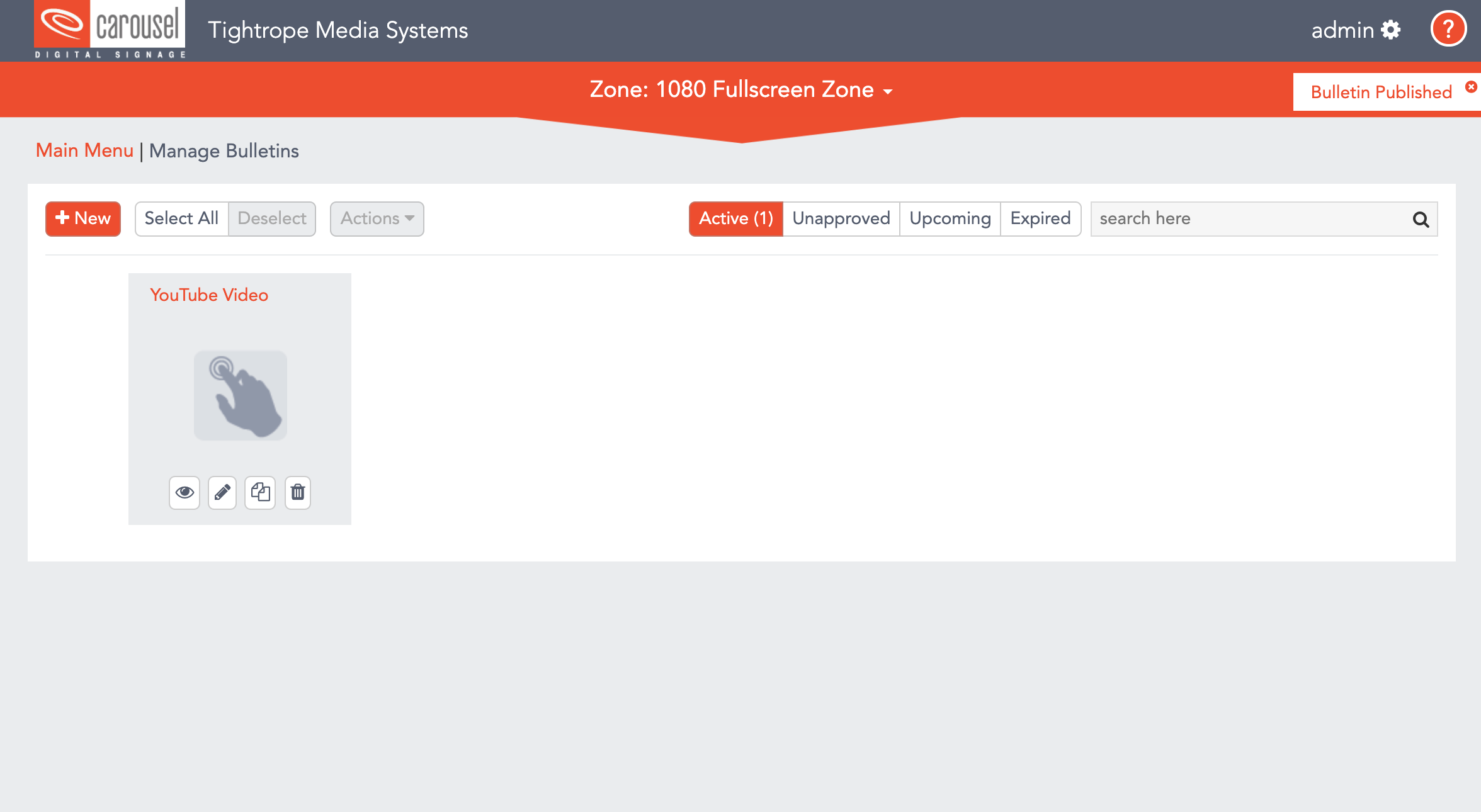Open the help question mark icon

[x=1448, y=29]
